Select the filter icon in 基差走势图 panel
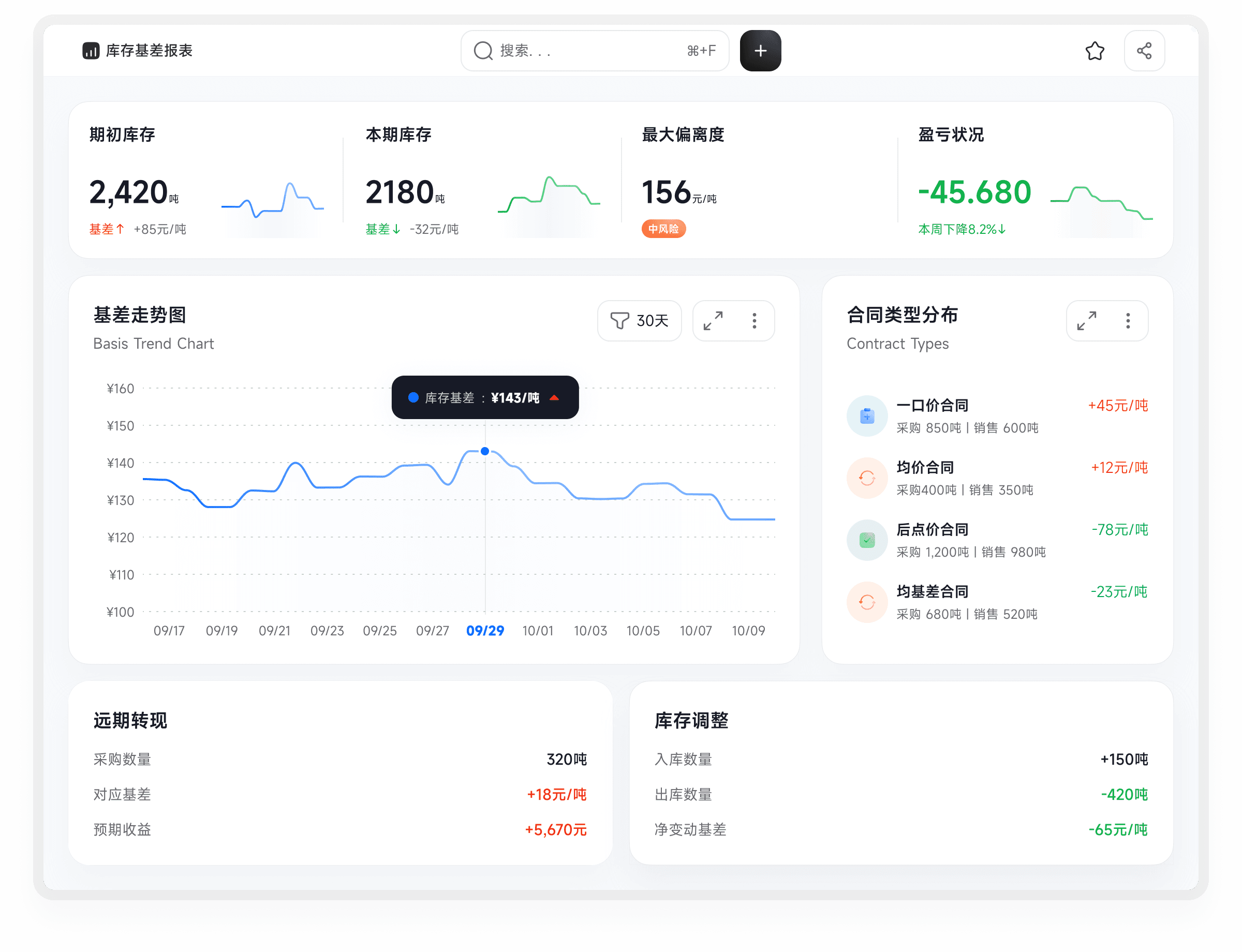 tap(620, 321)
